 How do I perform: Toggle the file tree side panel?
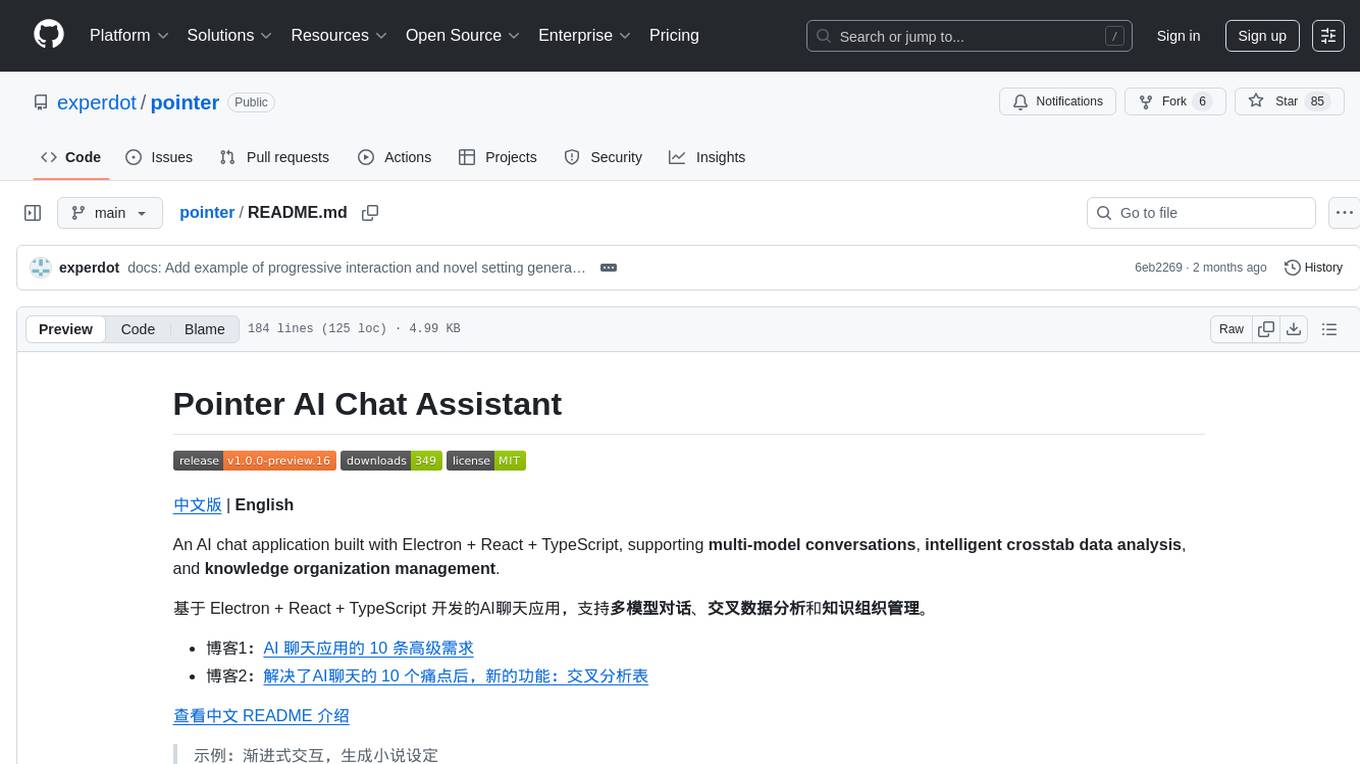(x=33, y=213)
